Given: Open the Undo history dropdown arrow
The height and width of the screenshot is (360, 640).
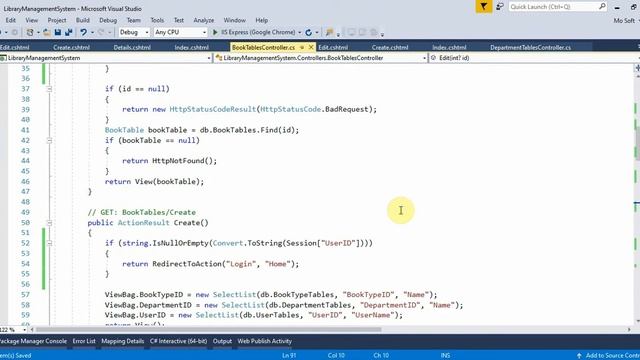Looking at the screenshot, I should click(92, 32).
